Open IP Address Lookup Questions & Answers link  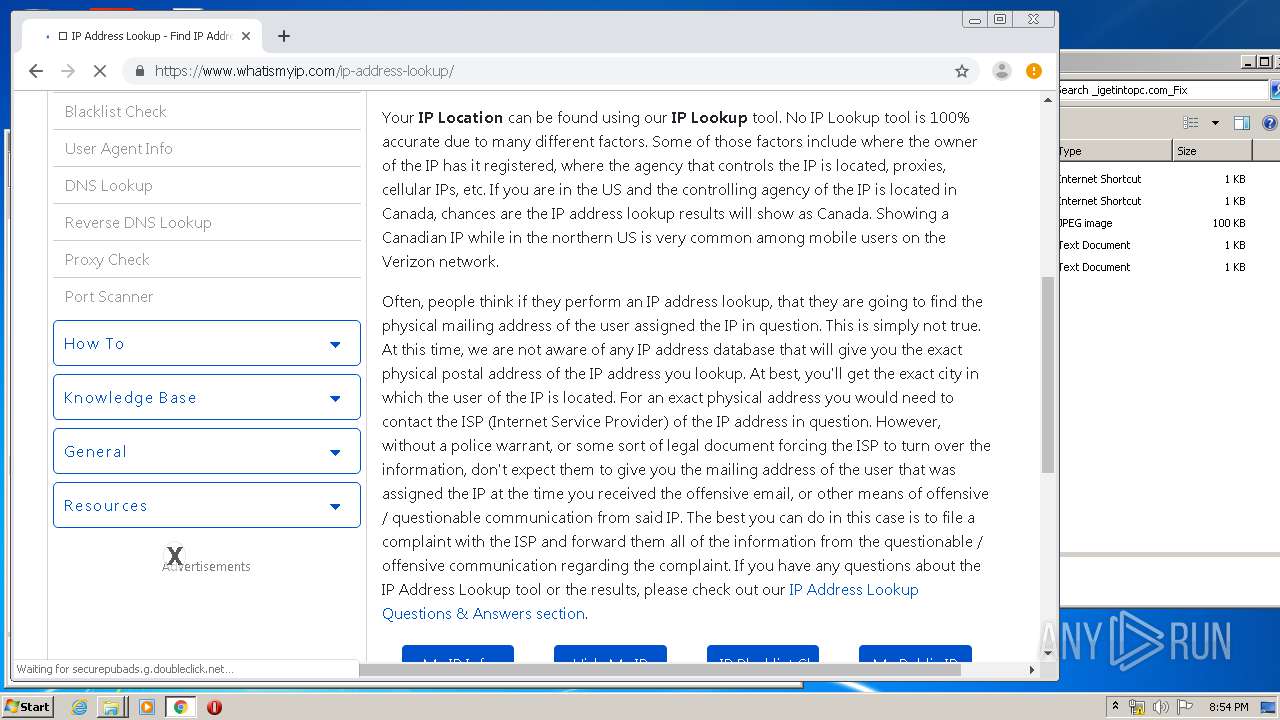[x=650, y=601]
